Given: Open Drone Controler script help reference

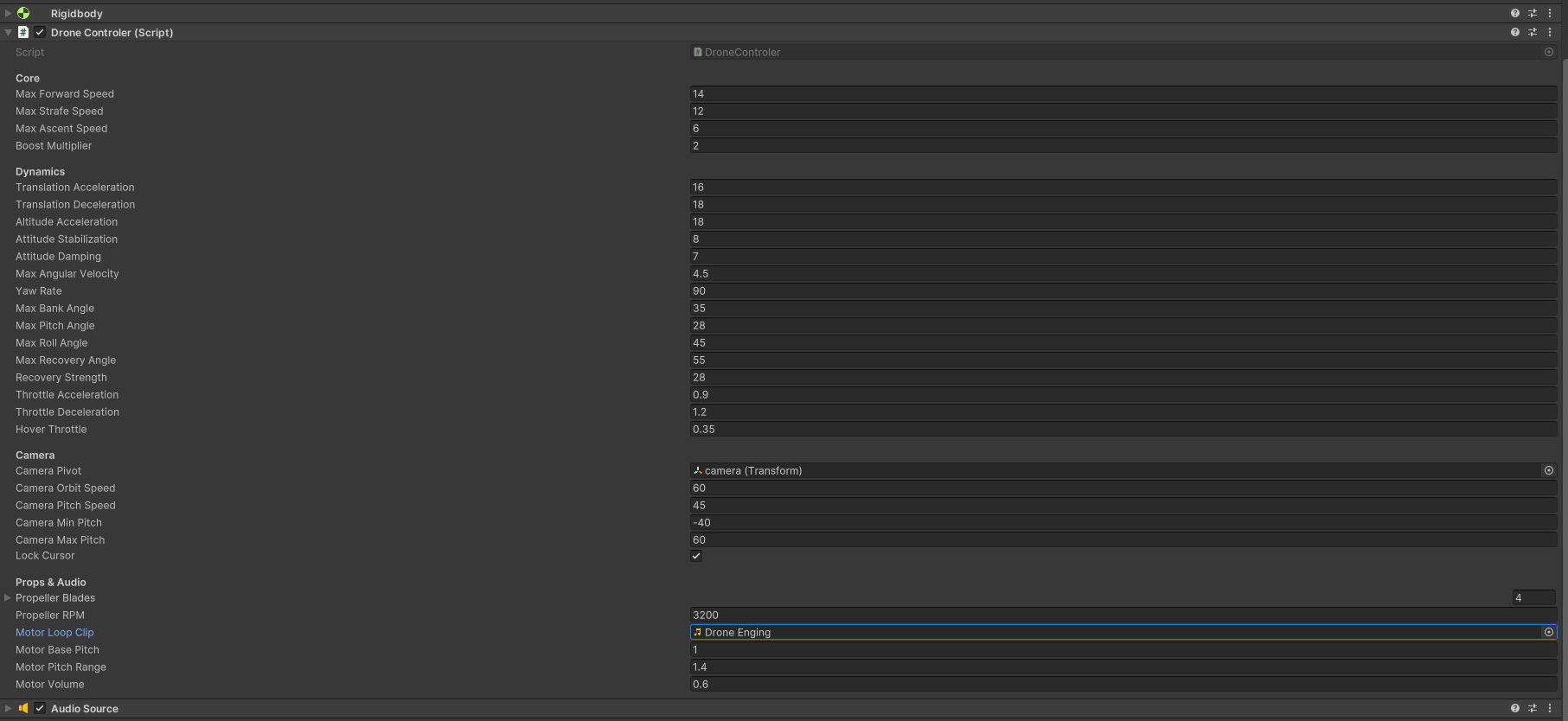Looking at the screenshot, I should point(1515,32).
